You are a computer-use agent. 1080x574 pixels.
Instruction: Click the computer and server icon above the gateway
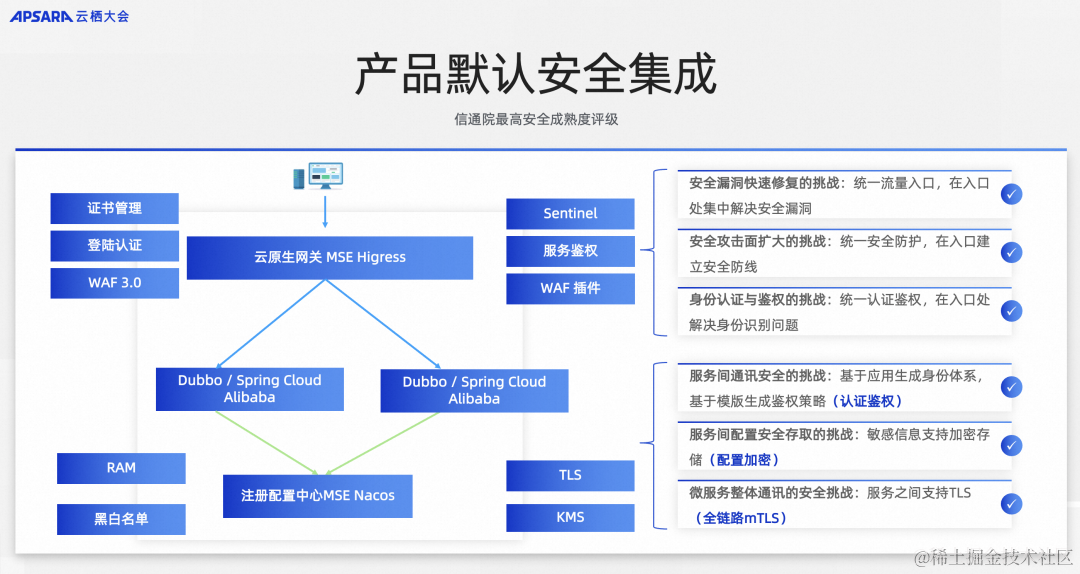point(318,176)
